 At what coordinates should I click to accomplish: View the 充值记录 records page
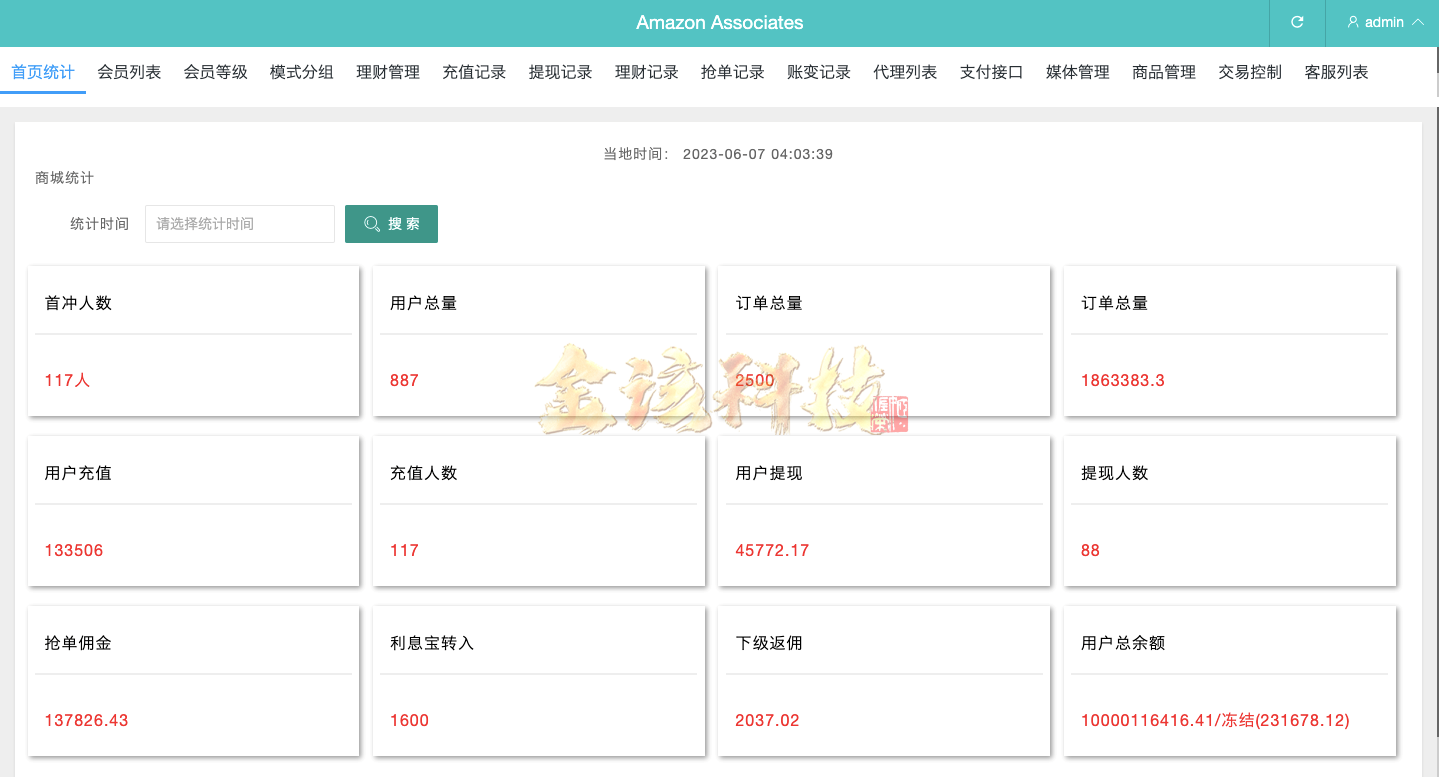473,71
